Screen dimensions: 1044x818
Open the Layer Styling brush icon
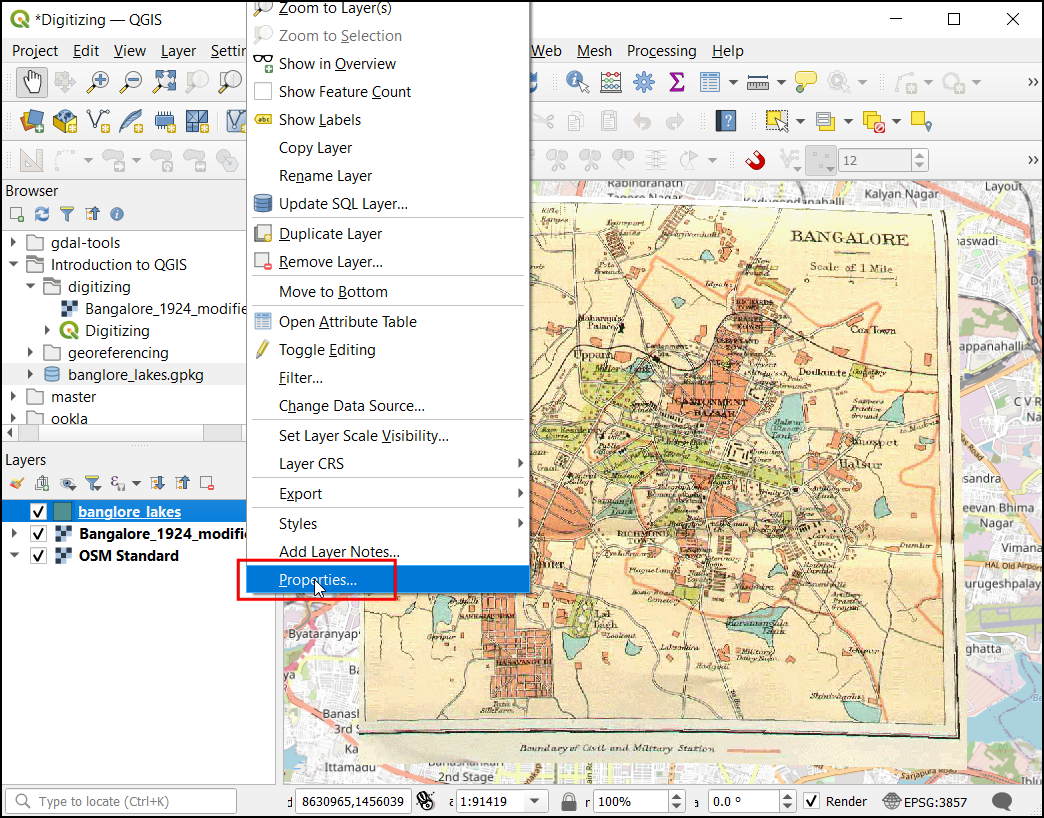17,483
